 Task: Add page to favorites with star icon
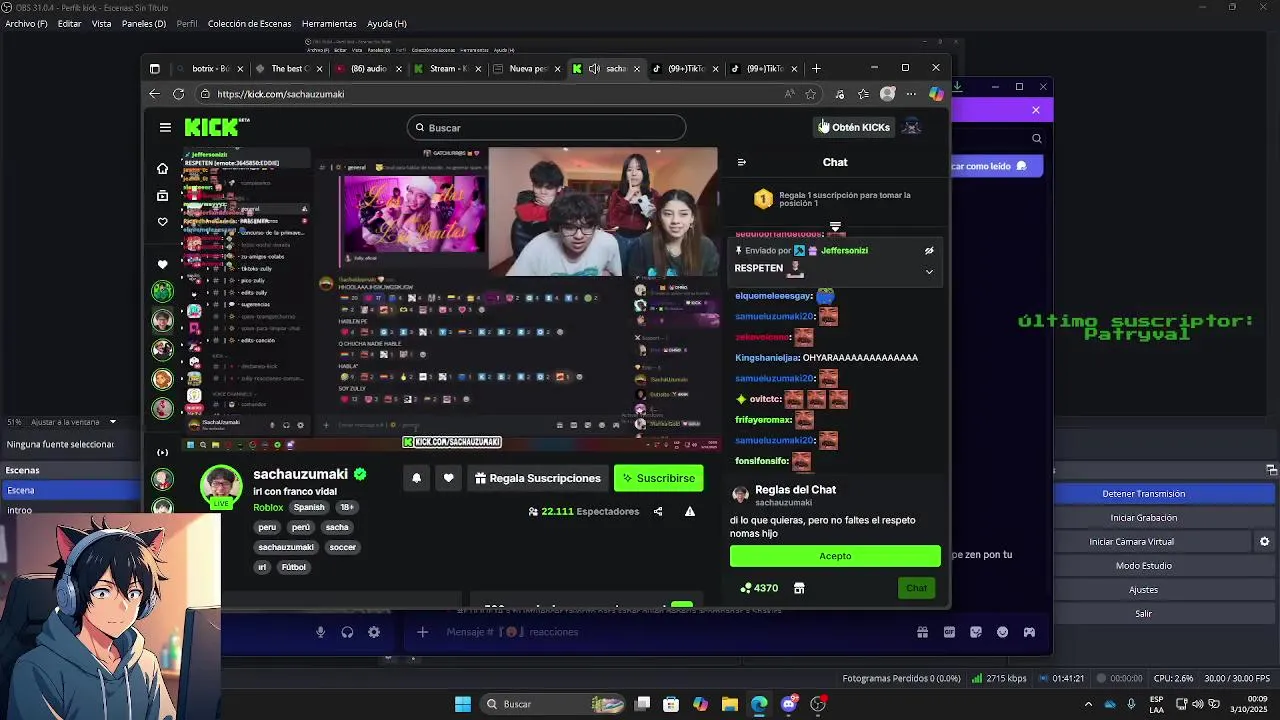[811, 94]
